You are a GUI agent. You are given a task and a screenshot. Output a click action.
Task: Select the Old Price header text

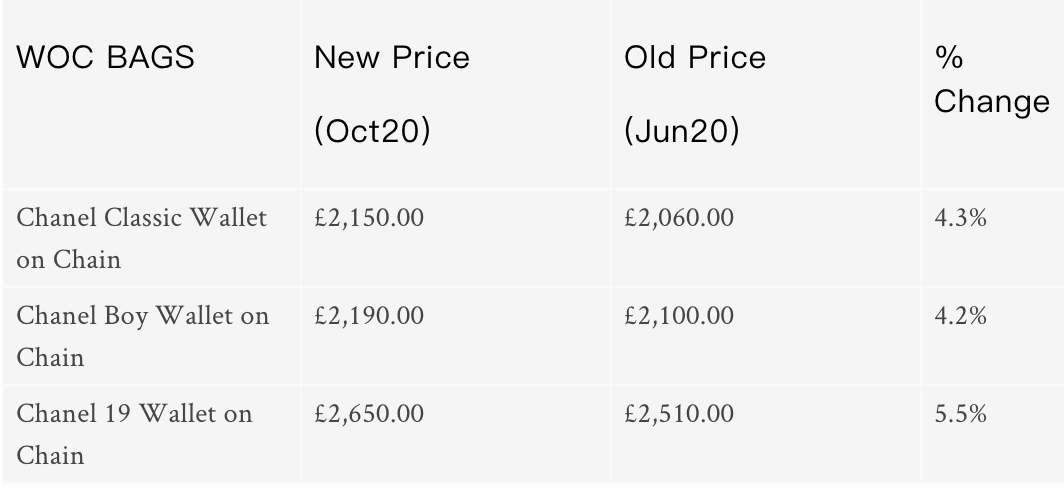(x=694, y=58)
